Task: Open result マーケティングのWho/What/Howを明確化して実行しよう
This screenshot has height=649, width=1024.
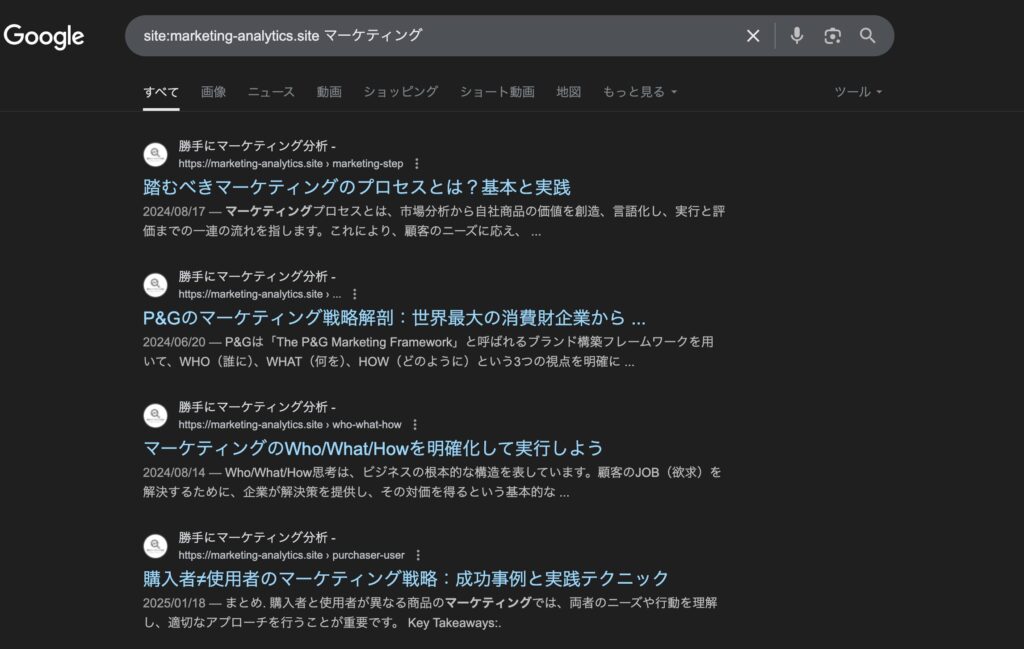Action: tap(373, 449)
